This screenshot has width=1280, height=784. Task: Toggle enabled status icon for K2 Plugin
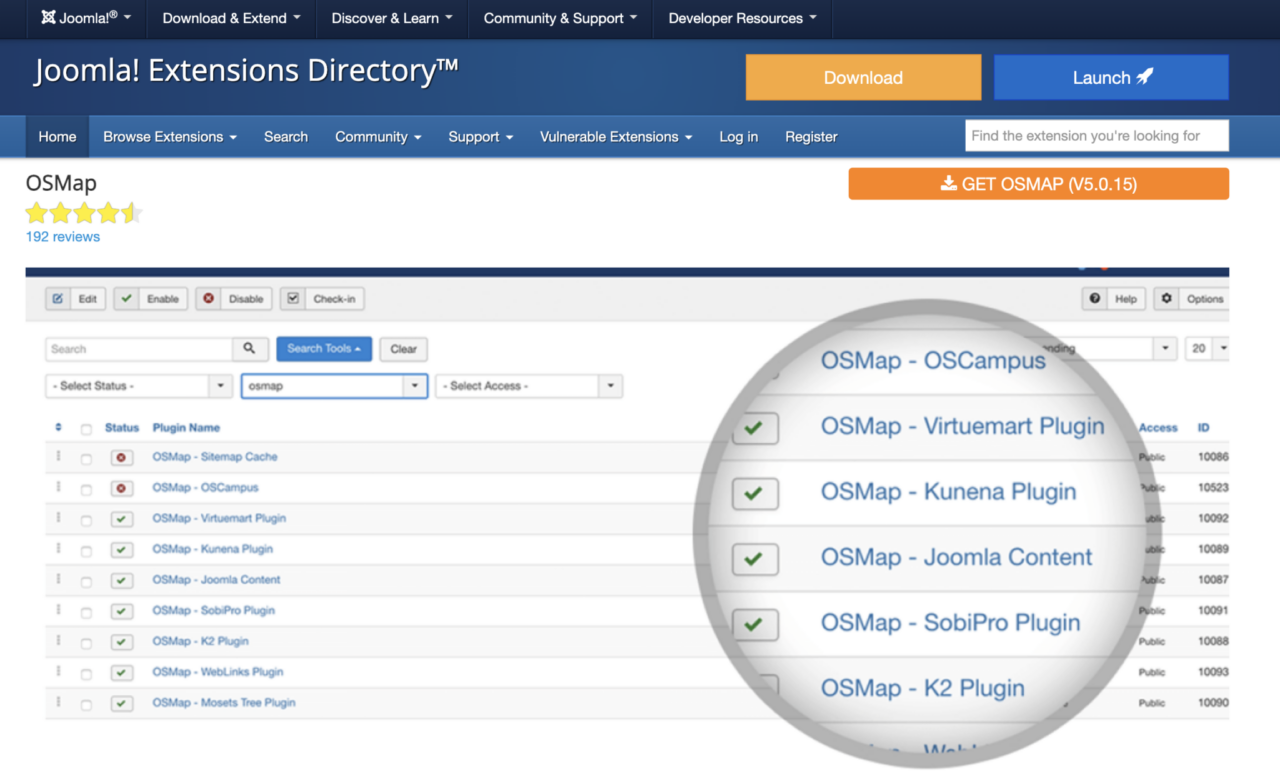coord(122,642)
